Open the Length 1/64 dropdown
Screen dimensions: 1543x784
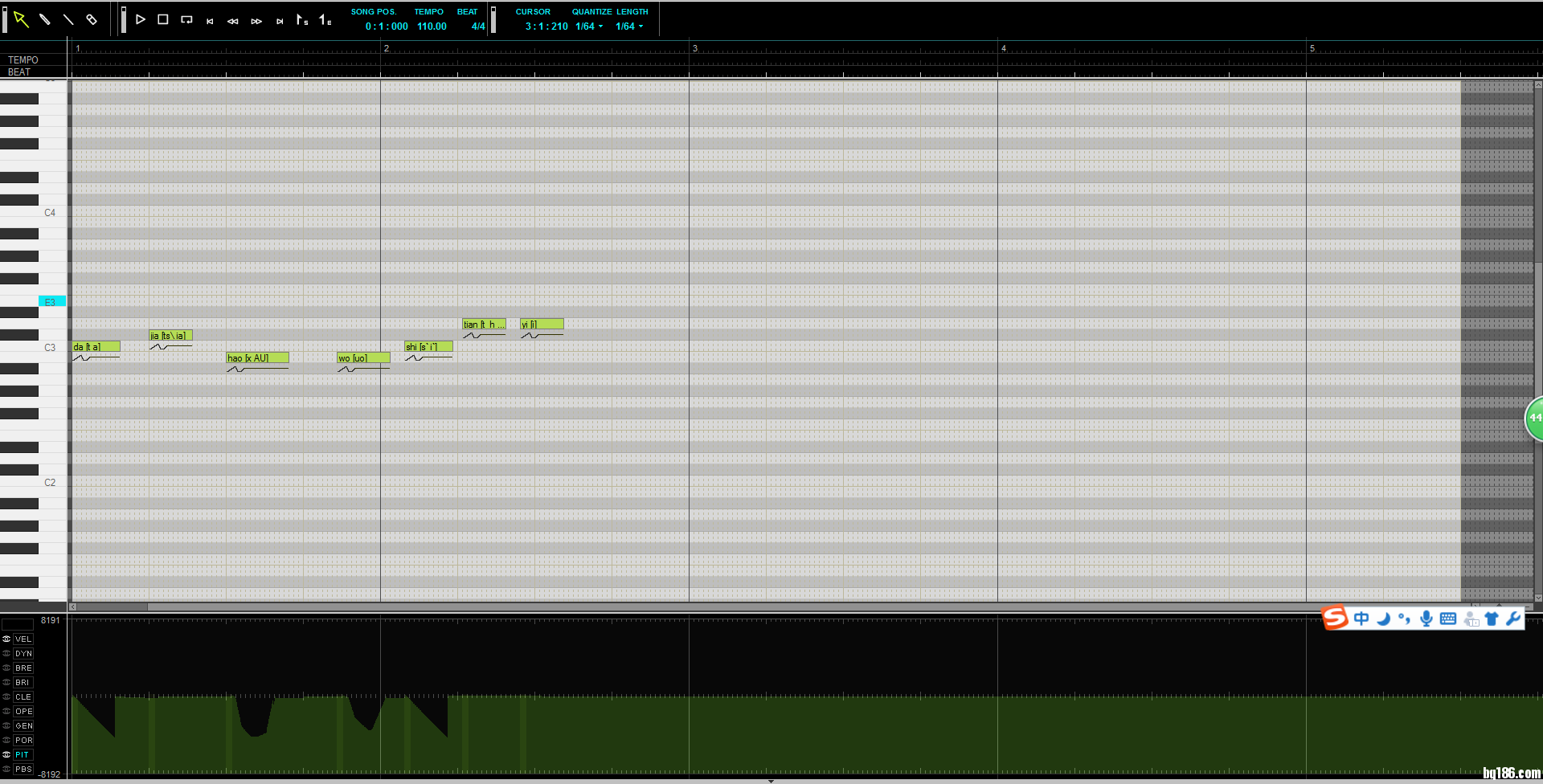click(629, 27)
